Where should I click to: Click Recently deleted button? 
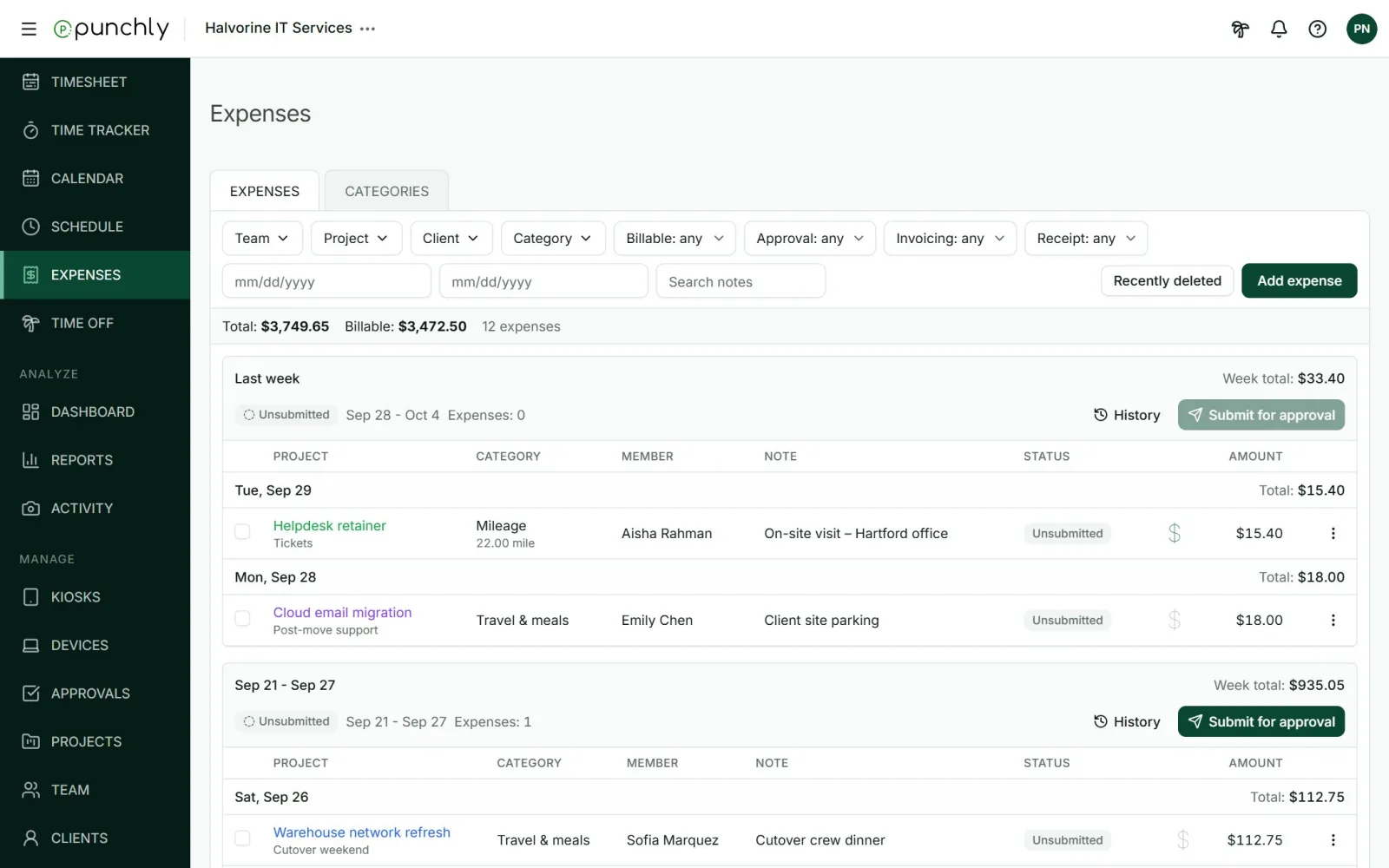(x=1167, y=280)
